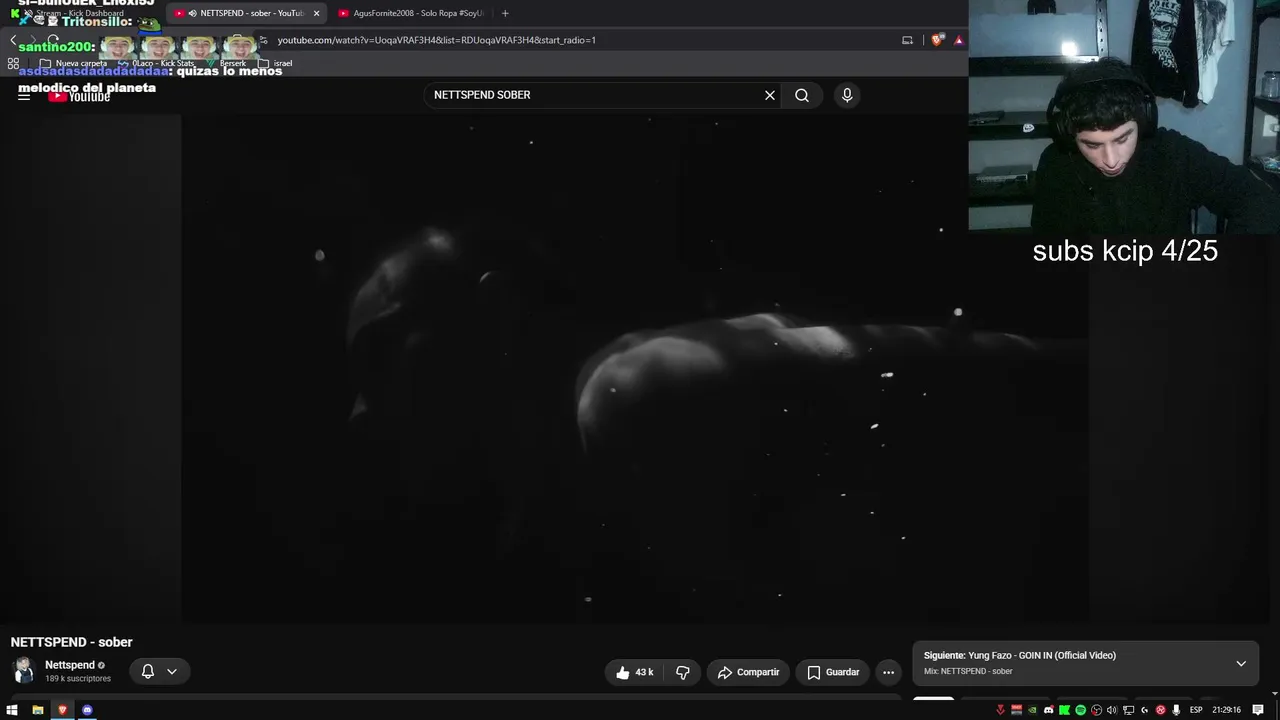Open the bookmarks apps grid icon
1280x720 pixels.
13,63
